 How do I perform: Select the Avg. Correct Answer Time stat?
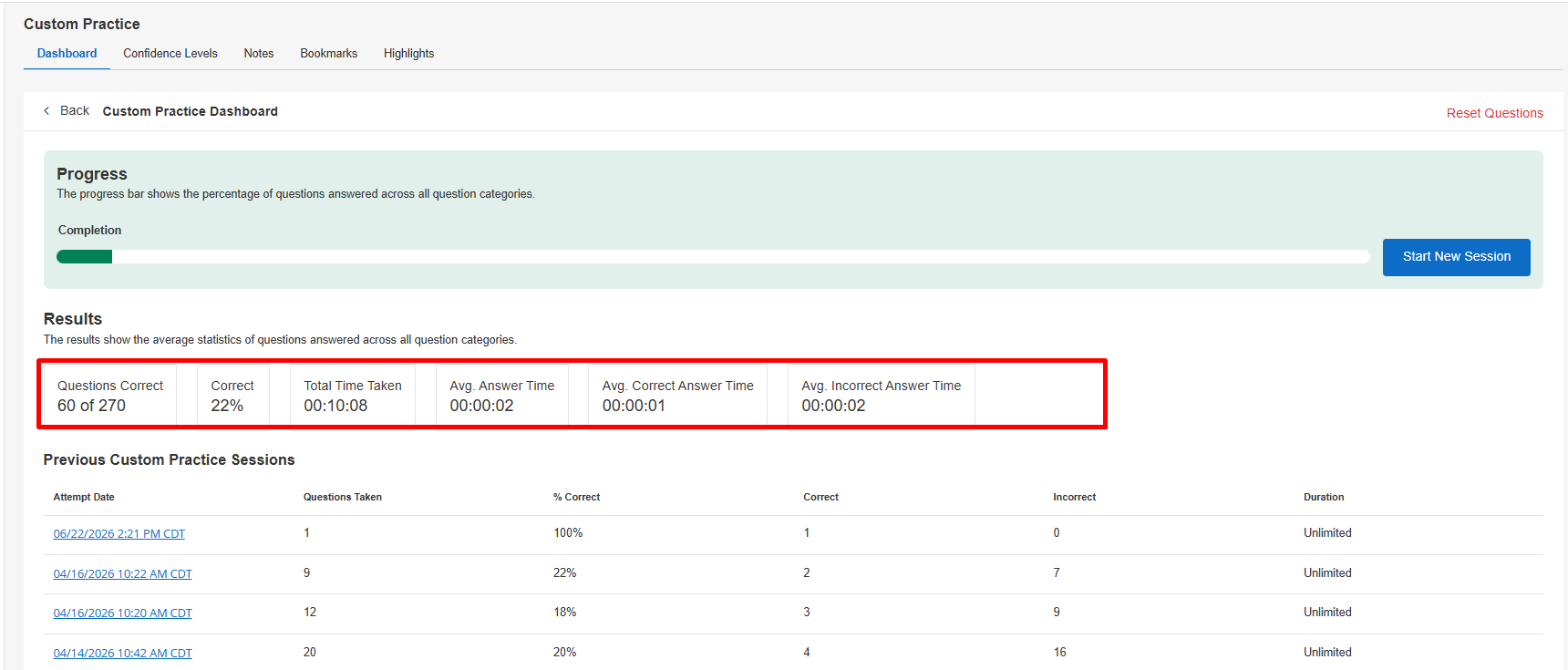point(678,396)
